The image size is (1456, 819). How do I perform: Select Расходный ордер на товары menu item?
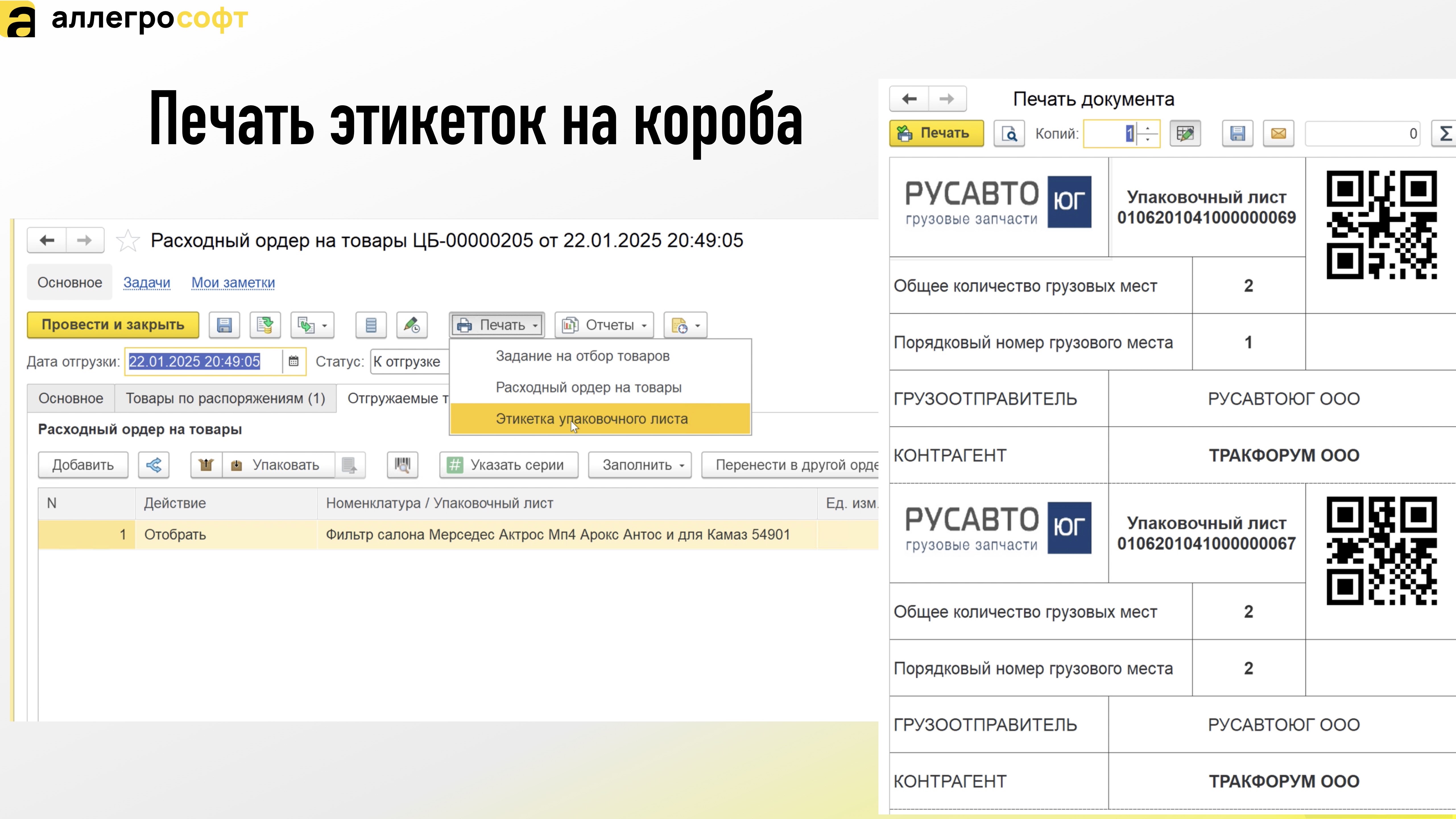point(600,388)
